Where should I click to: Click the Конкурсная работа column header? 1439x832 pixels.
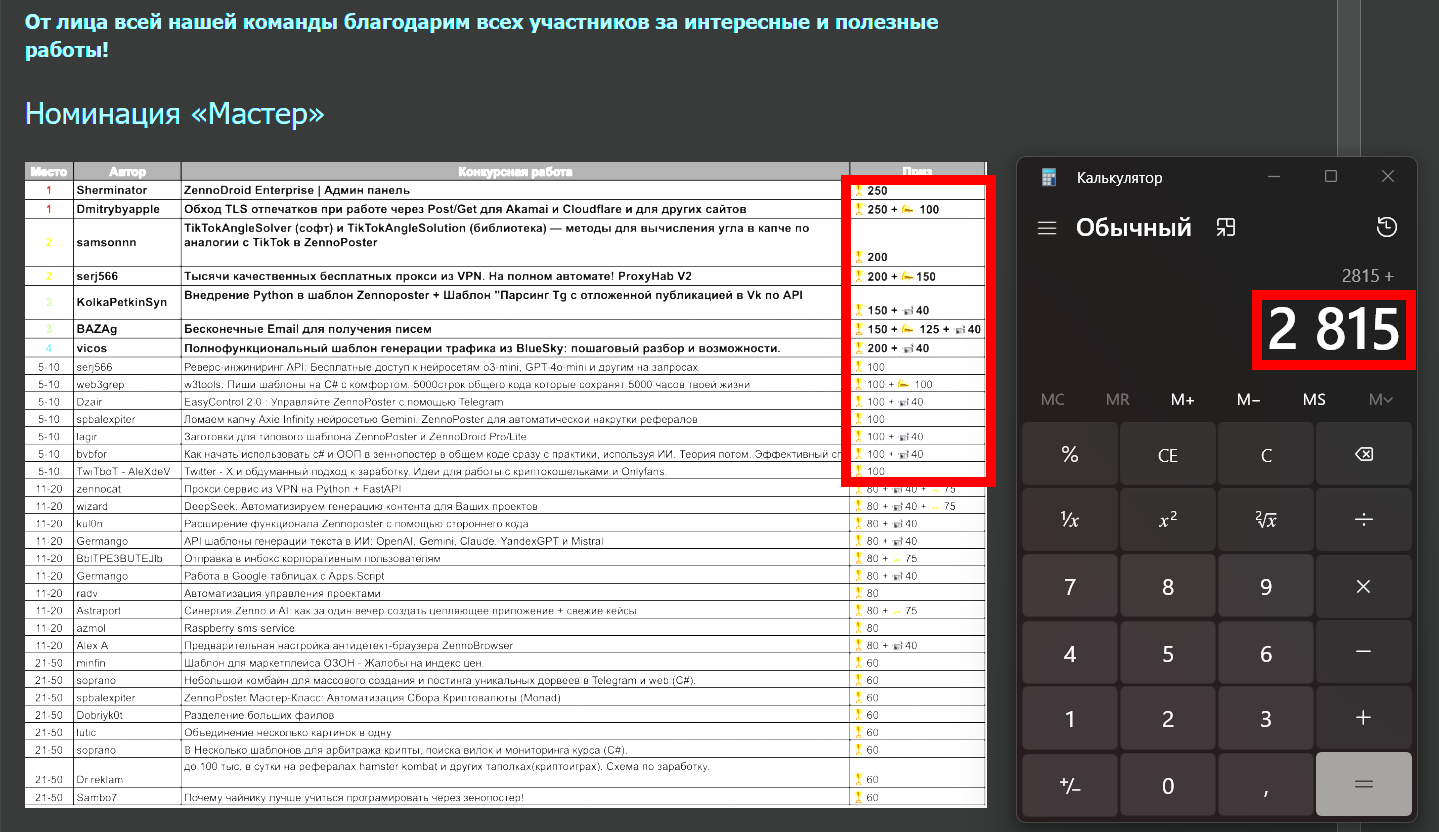(515, 171)
